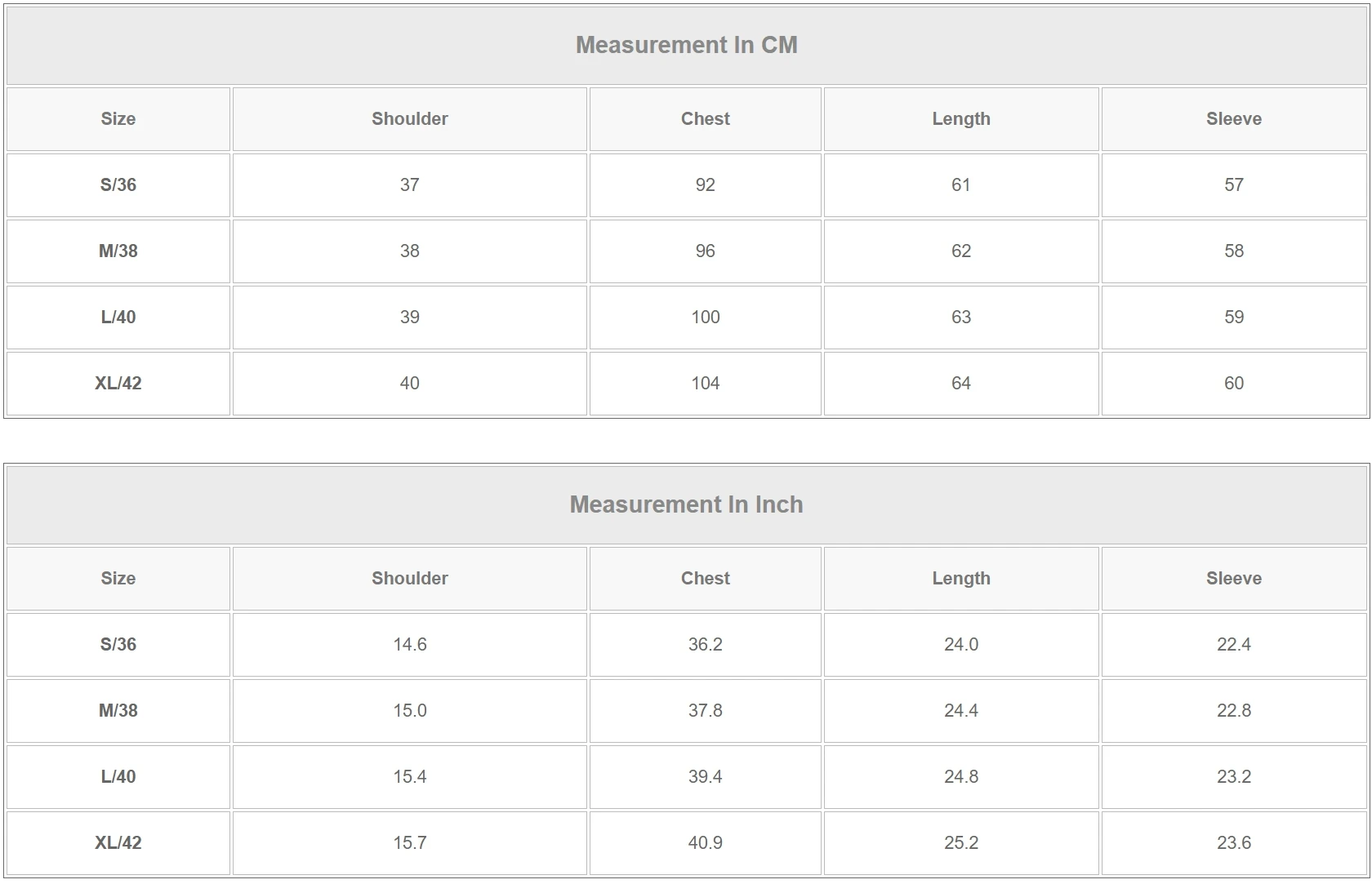This screenshot has width=1372, height=884.
Task: Select the sleeve value 60 cell
Action: click(1233, 384)
